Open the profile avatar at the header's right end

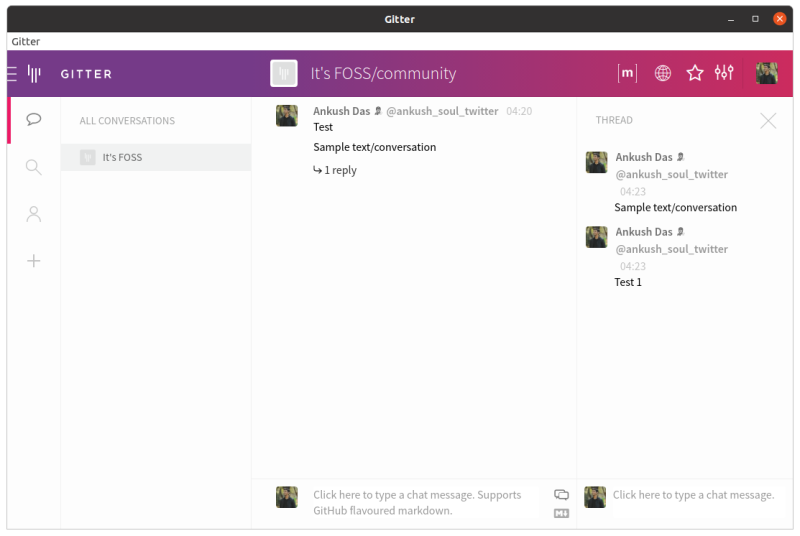click(766, 73)
